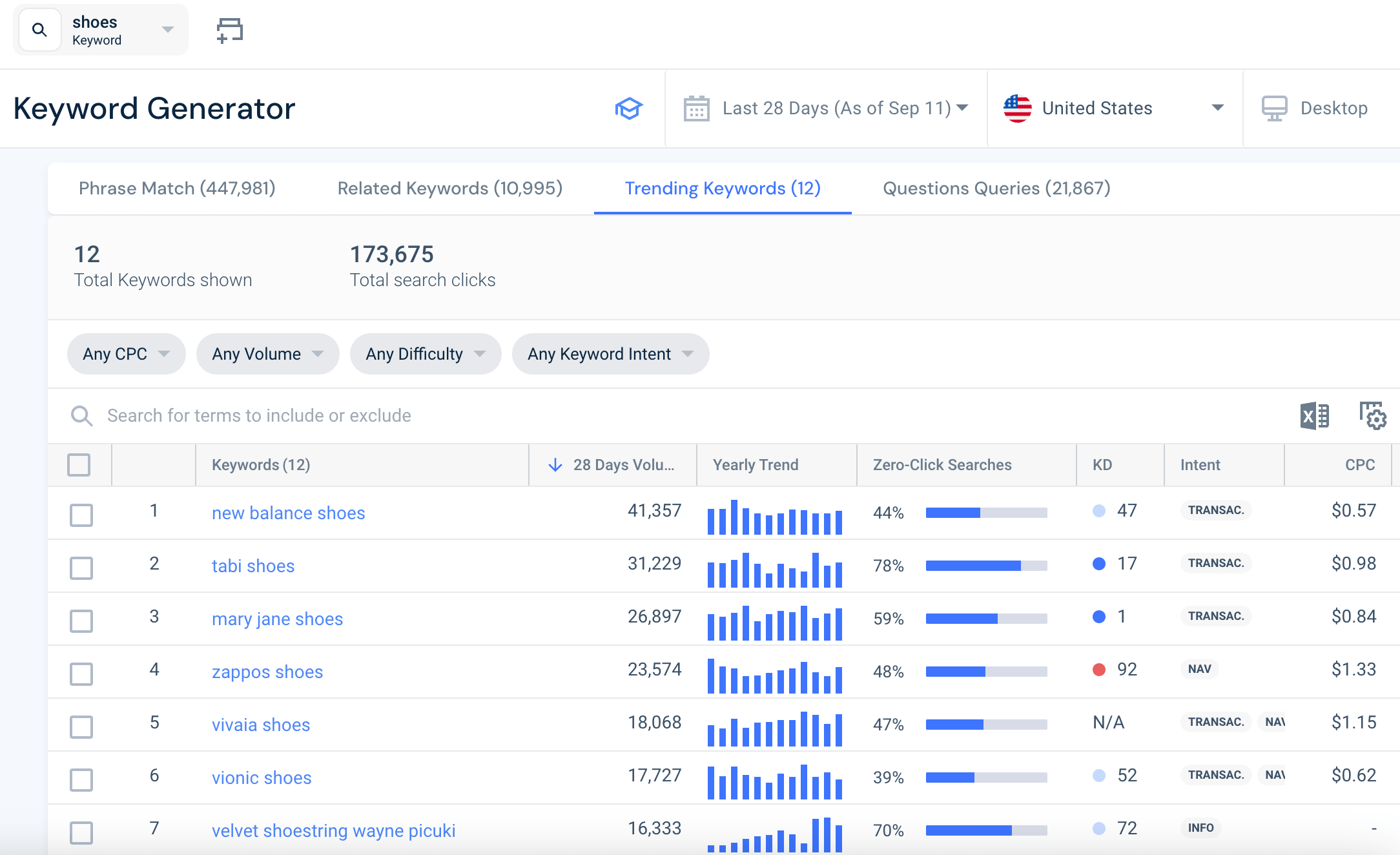Click yearly trend chart for tabi shoes
Image resolution: width=1400 pixels, height=855 pixels.
[775, 570]
